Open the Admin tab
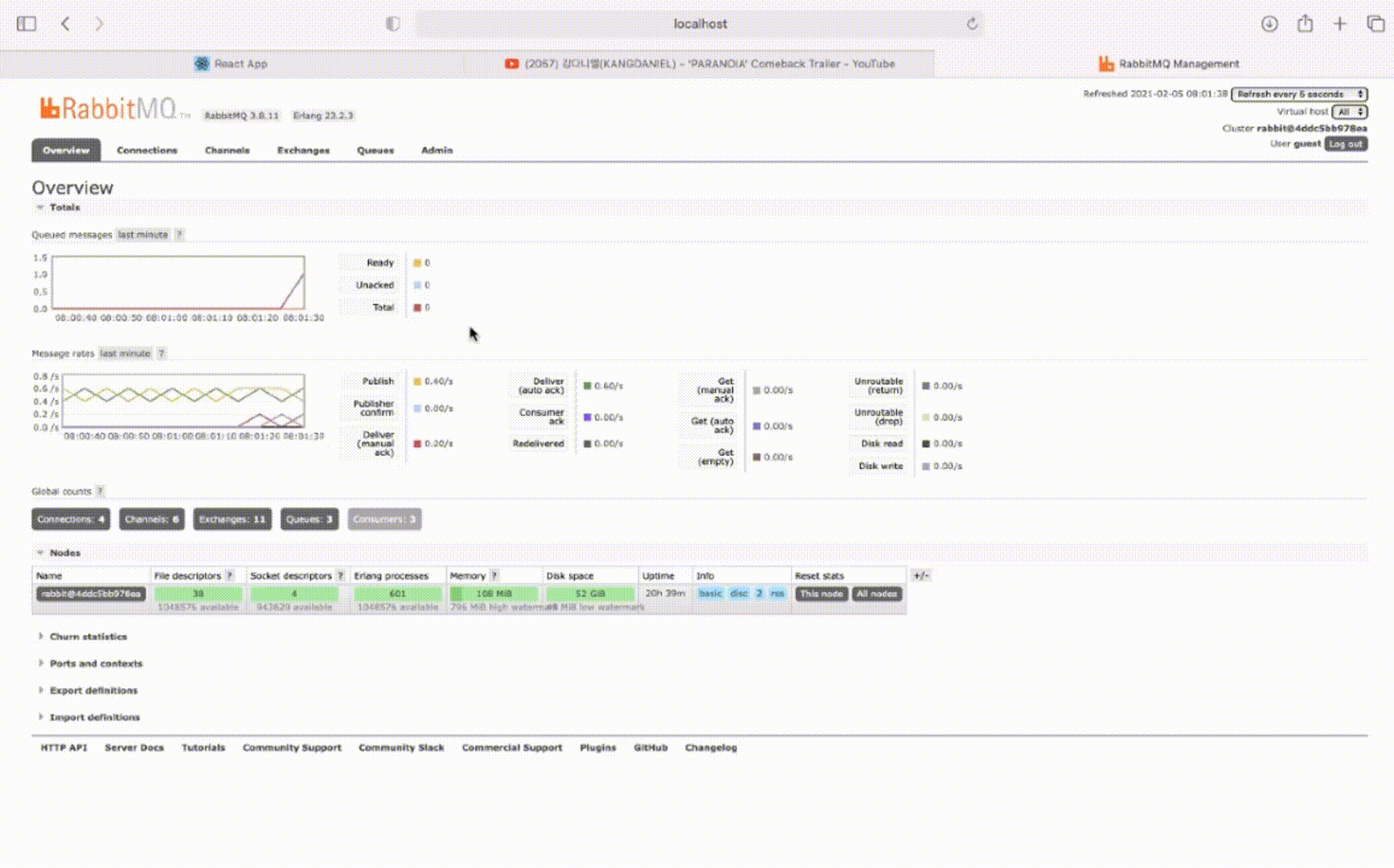 (437, 150)
